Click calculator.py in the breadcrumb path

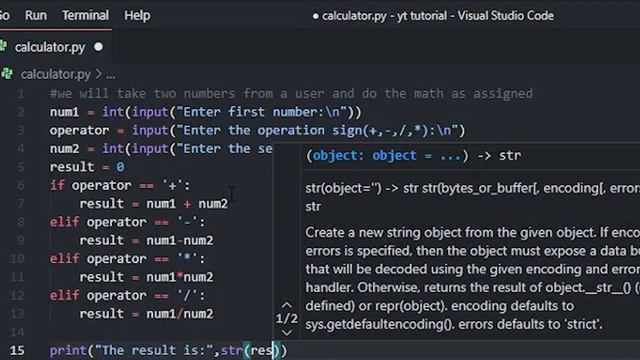point(56,74)
